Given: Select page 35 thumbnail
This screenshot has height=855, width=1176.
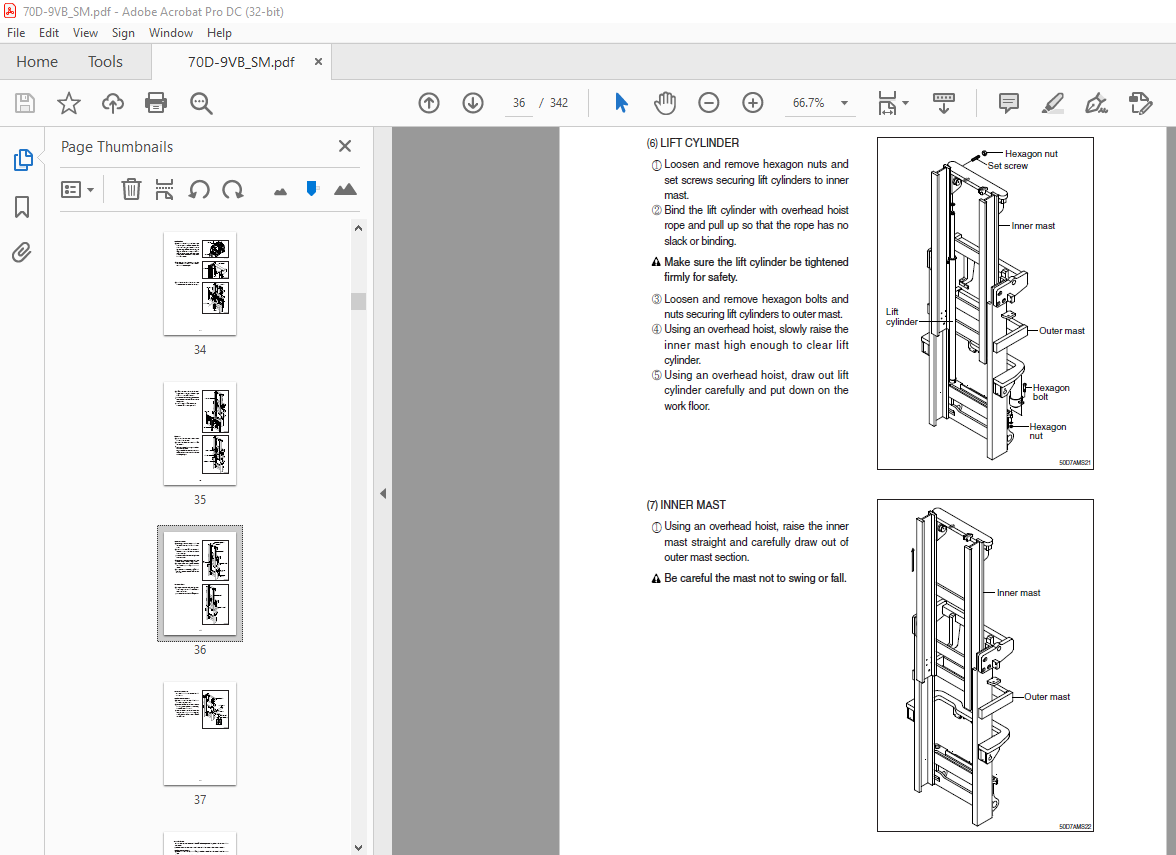Looking at the screenshot, I should pos(200,434).
